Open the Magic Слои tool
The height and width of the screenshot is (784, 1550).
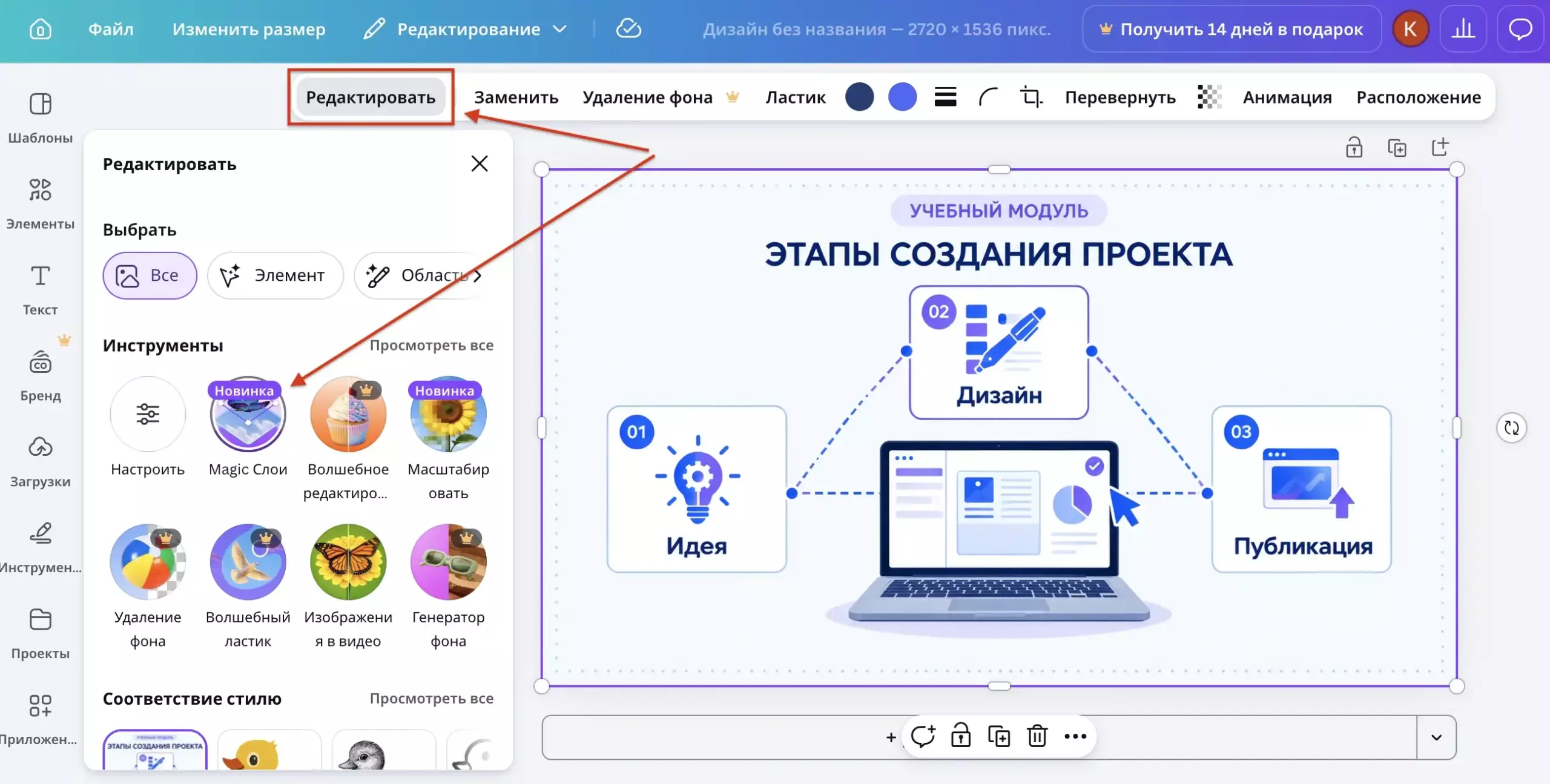[x=248, y=427]
